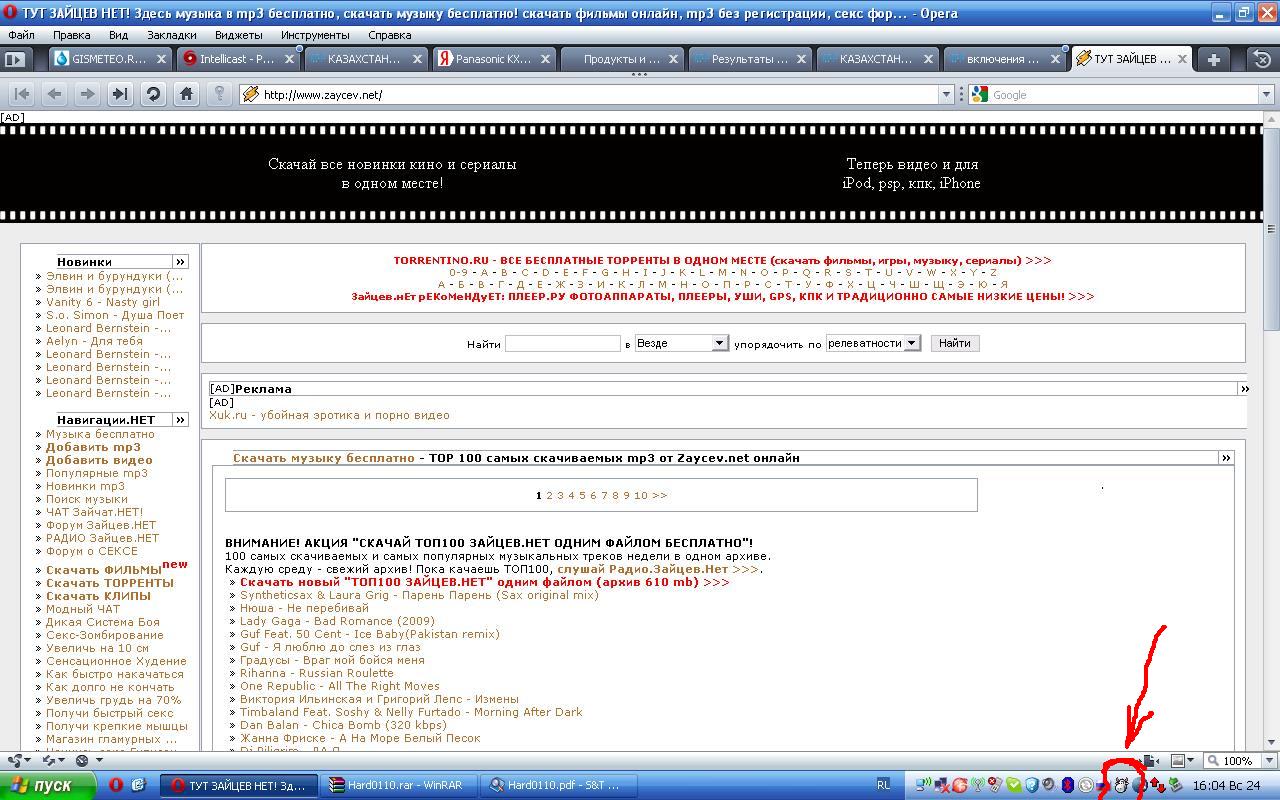Click the Google search engine icon
1280x800 pixels.
(980, 94)
